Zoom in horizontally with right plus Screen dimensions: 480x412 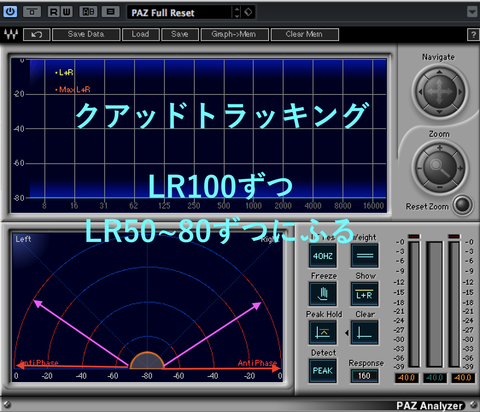[x=460, y=168]
